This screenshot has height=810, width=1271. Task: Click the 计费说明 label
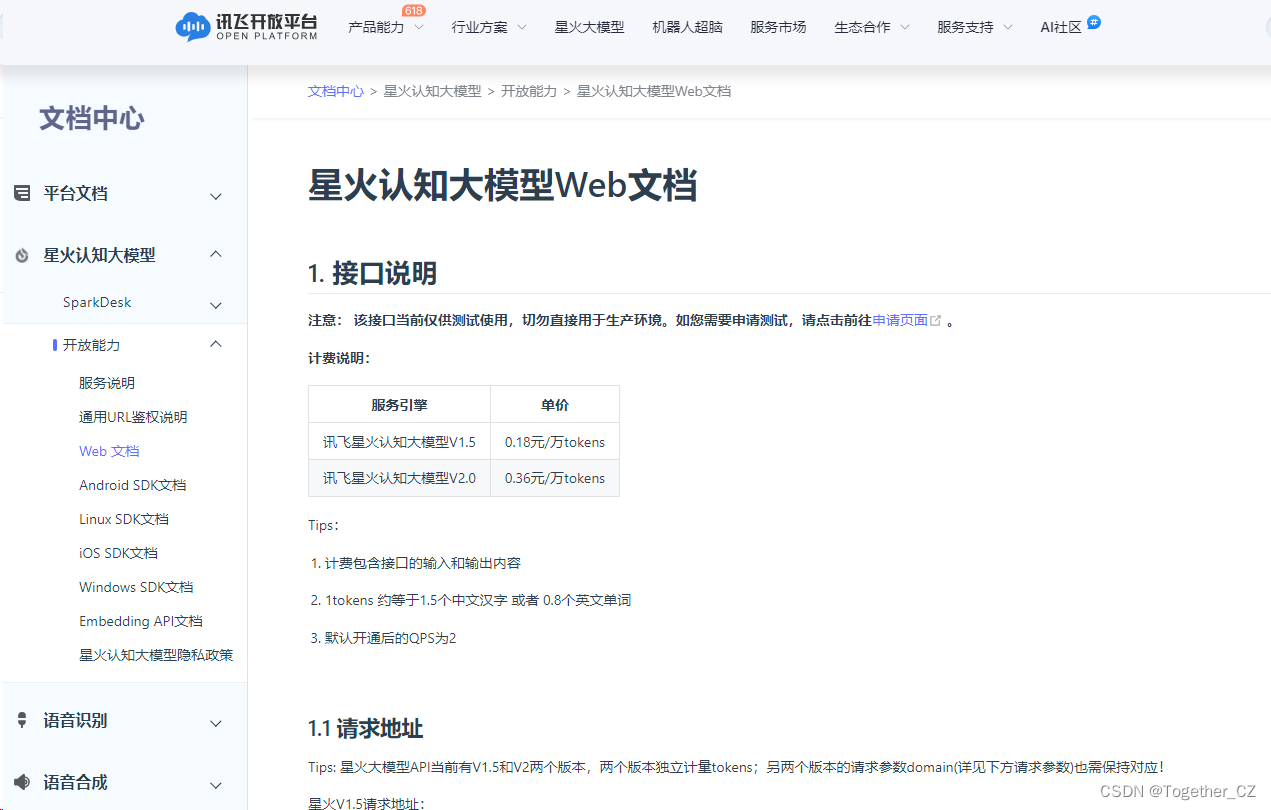(x=339, y=358)
